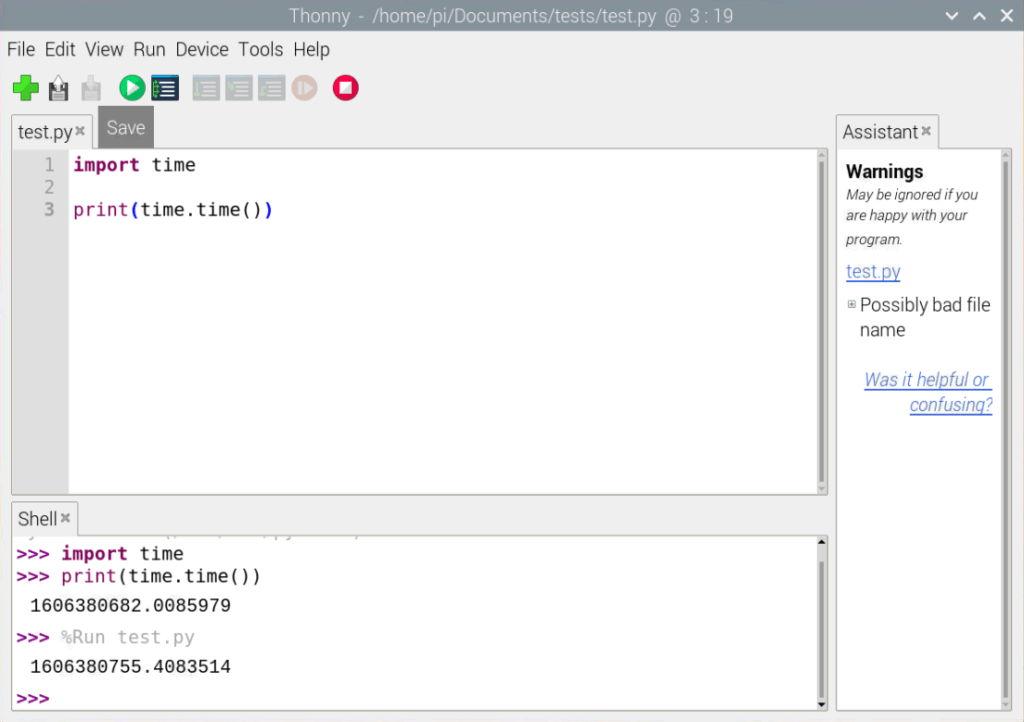Click the Step out debug icon
The height and width of the screenshot is (722, 1024).
coord(272,88)
